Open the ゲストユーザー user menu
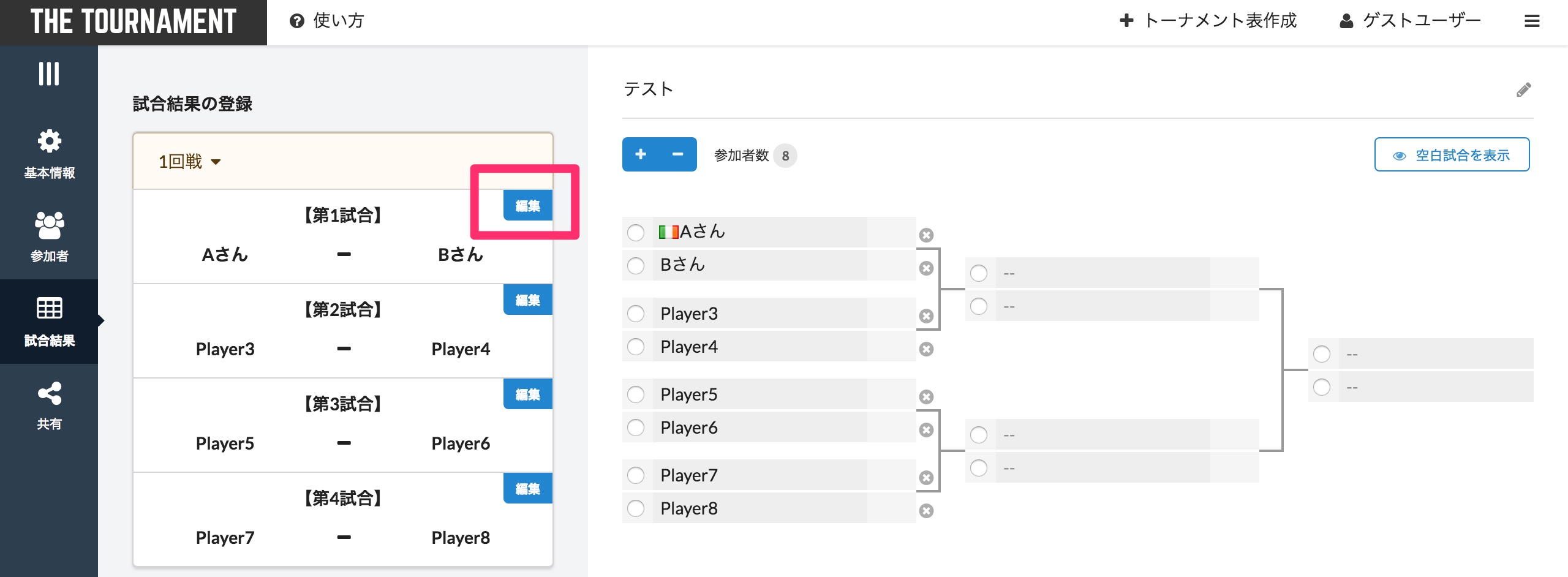 tap(1409, 21)
